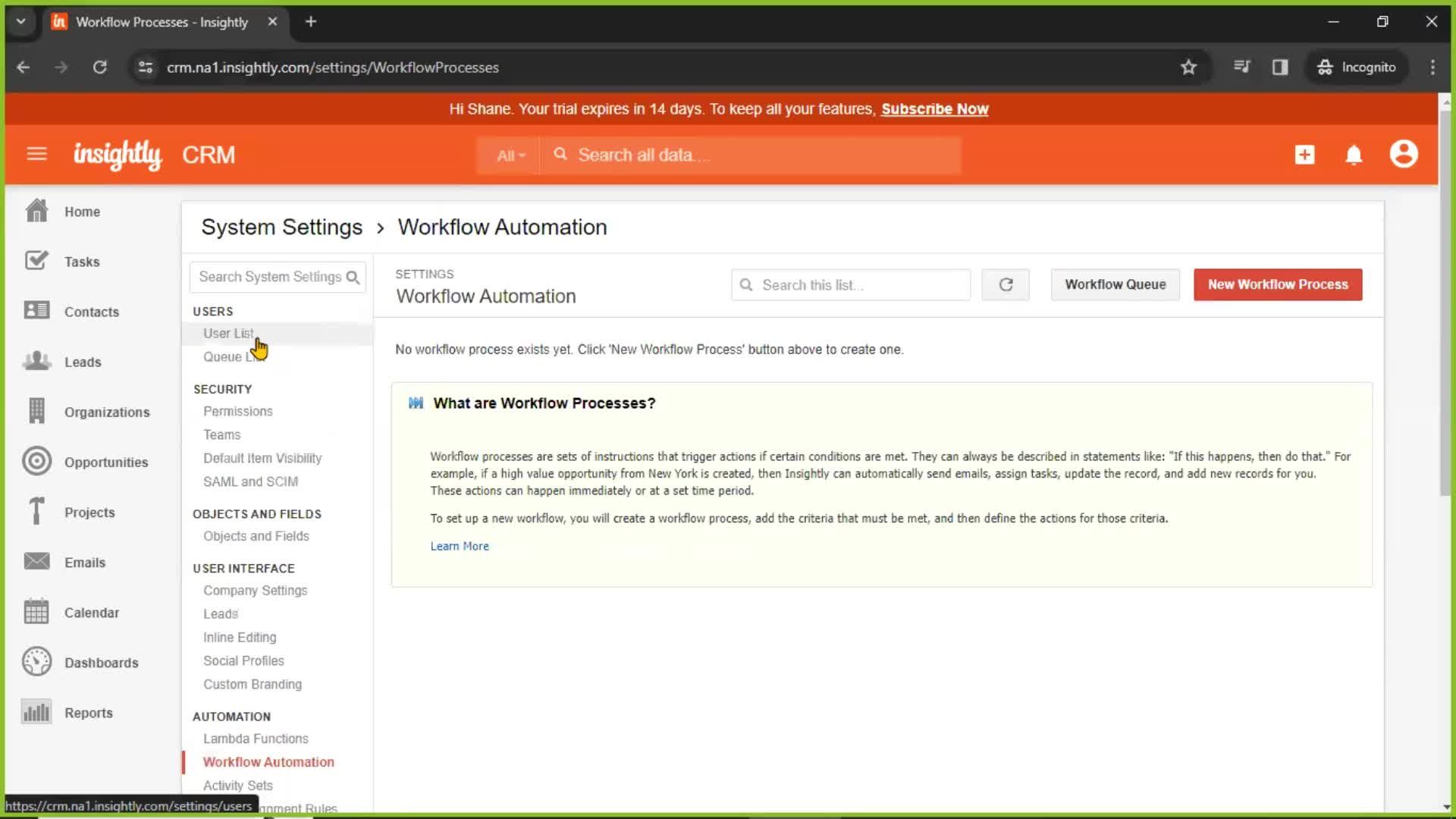Click the Subscribe Now trial banner link
This screenshot has height=819, width=1456.
[x=935, y=109]
